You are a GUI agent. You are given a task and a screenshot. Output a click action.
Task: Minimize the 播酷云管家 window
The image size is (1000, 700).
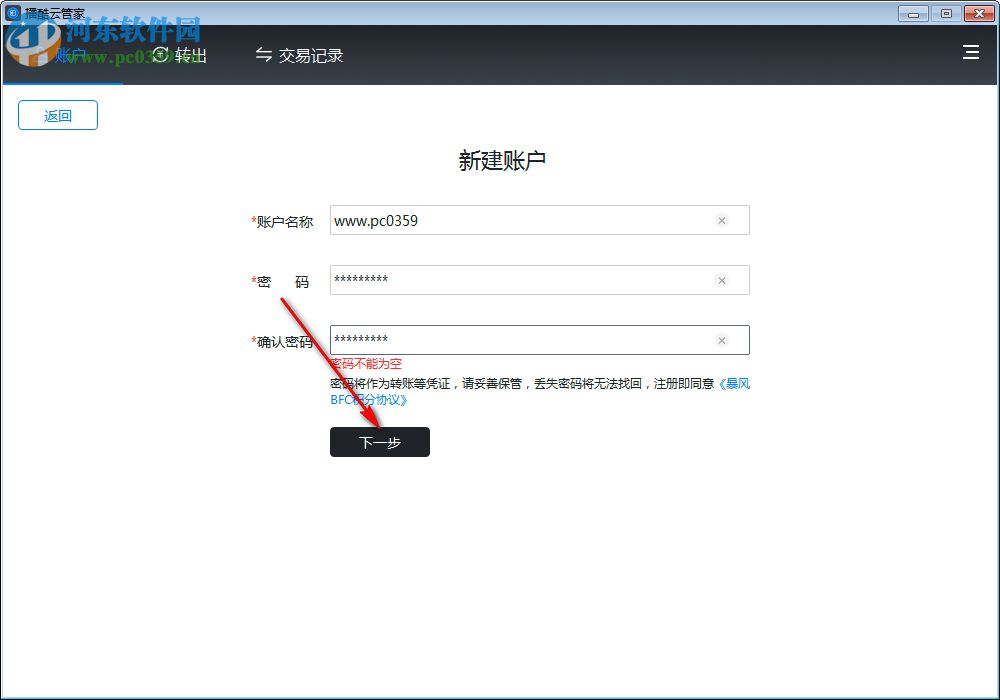(912, 13)
